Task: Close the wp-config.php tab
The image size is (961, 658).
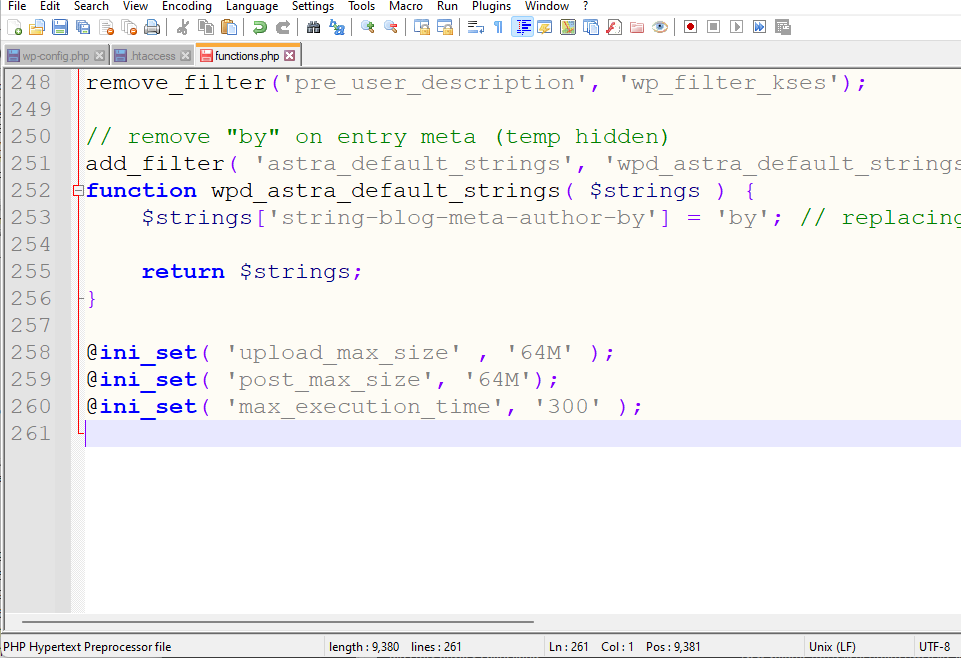Action: coord(99,56)
